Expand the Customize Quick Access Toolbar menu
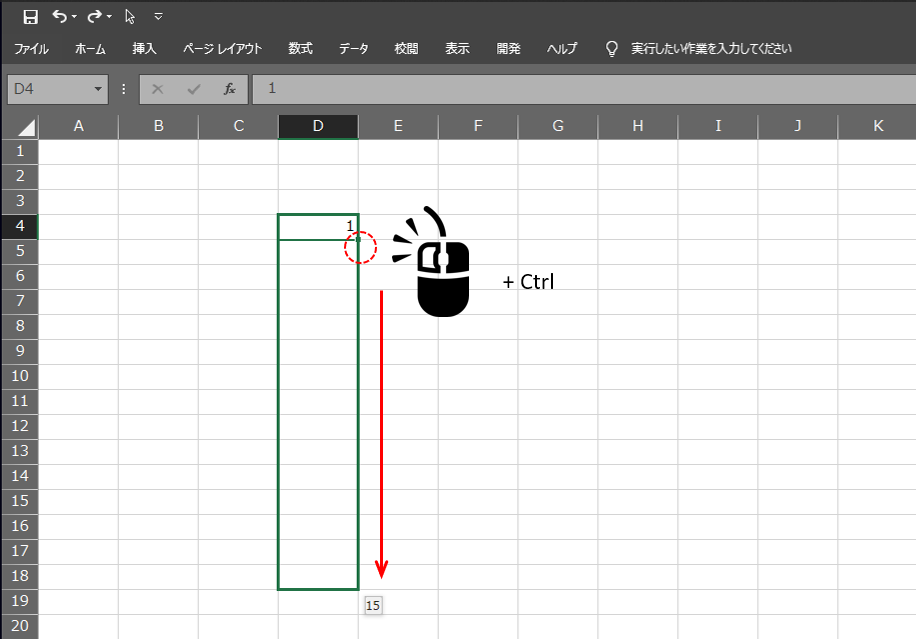This screenshot has height=639, width=916. (x=158, y=17)
